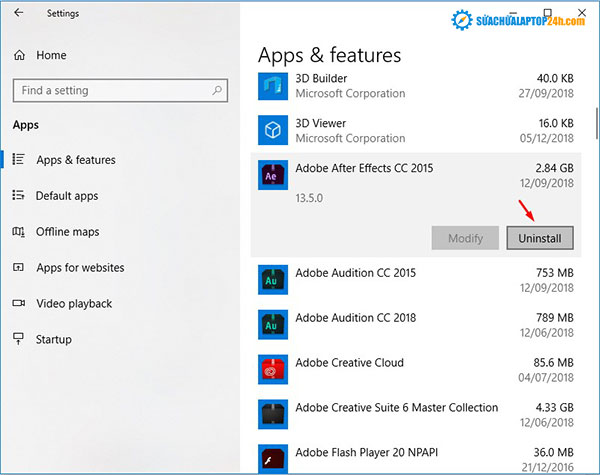600x475 pixels.
Task: Select Adobe After Effects CC 2015 name
Action: tap(364, 168)
